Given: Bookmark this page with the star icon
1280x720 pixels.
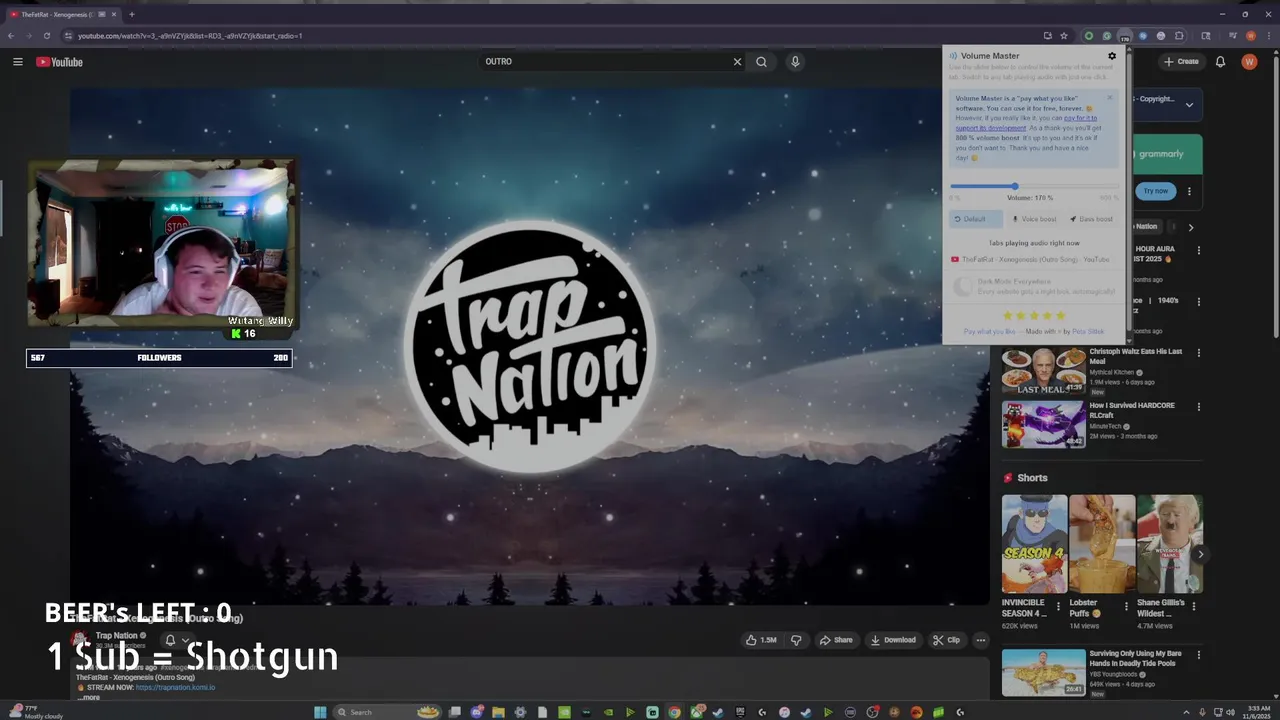Looking at the screenshot, I should tap(1064, 36).
